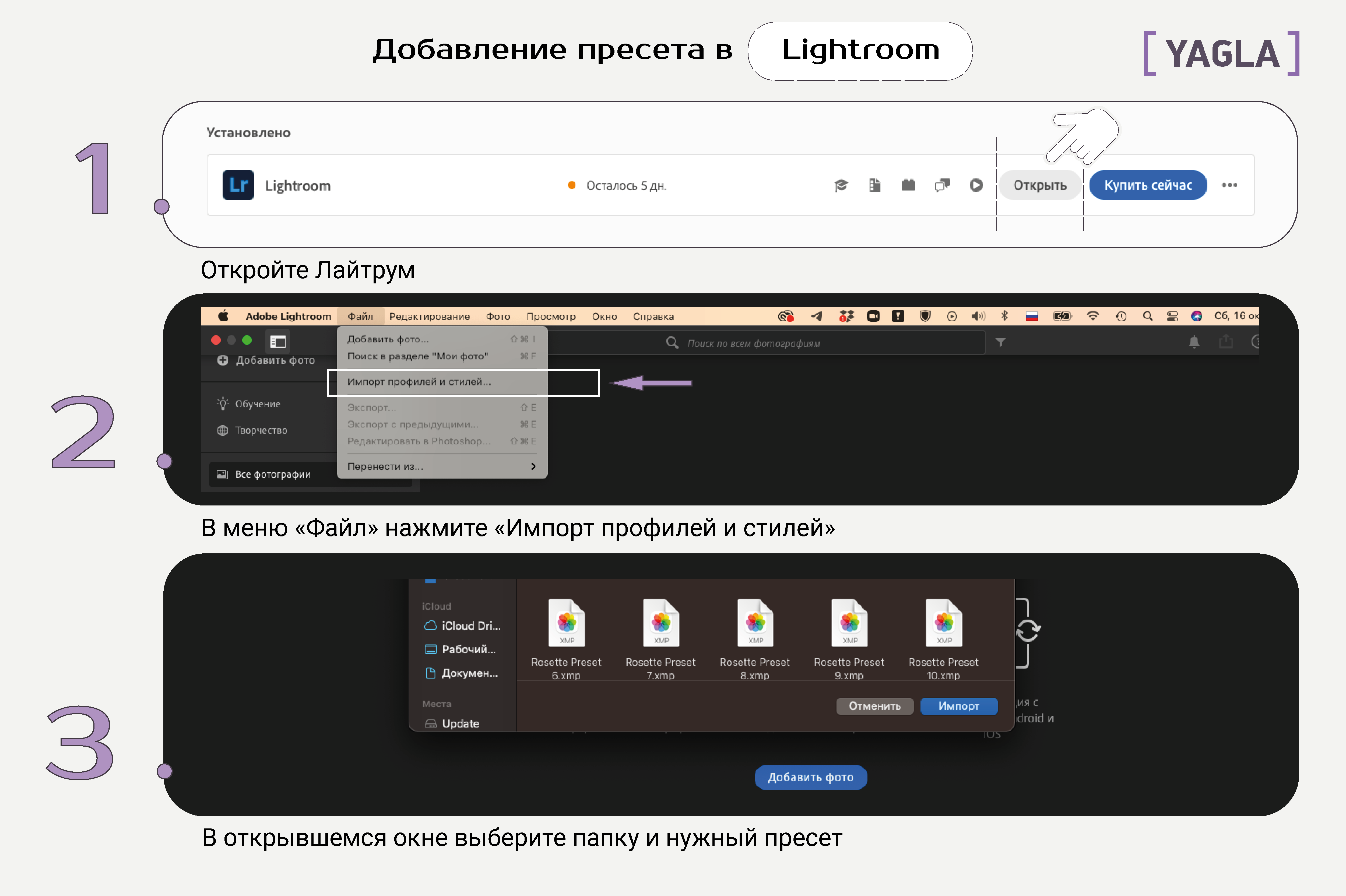Image resolution: width=1346 pixels, height=896 pixels.
Task: Click the Siri icon in menu bar
Action: 1196,316
